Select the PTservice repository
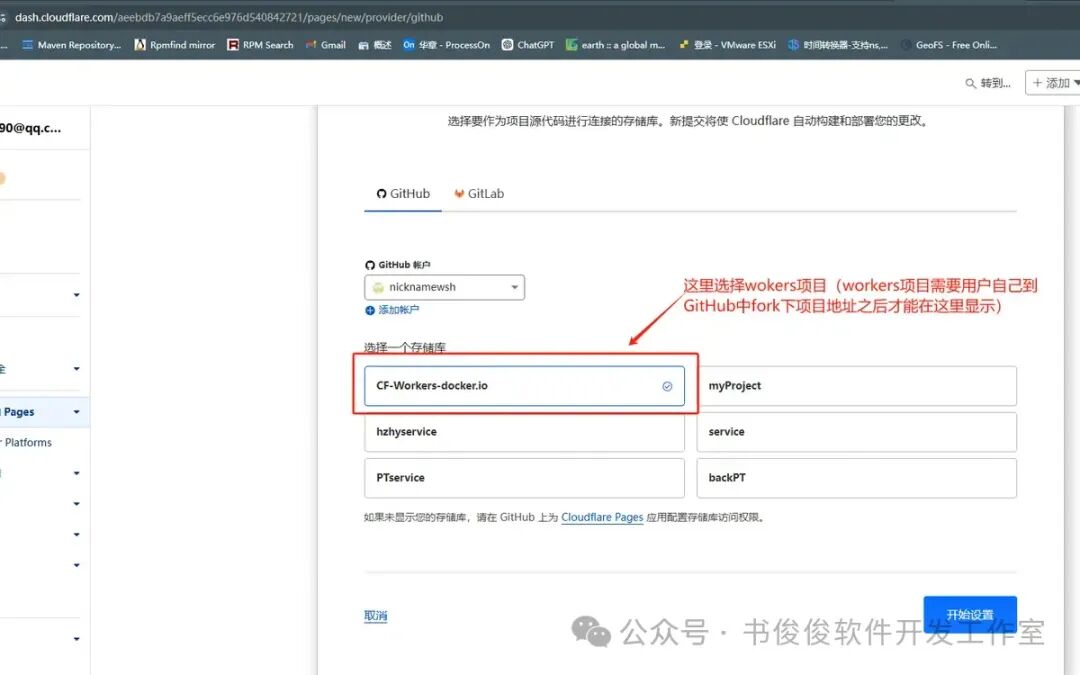 524,478
